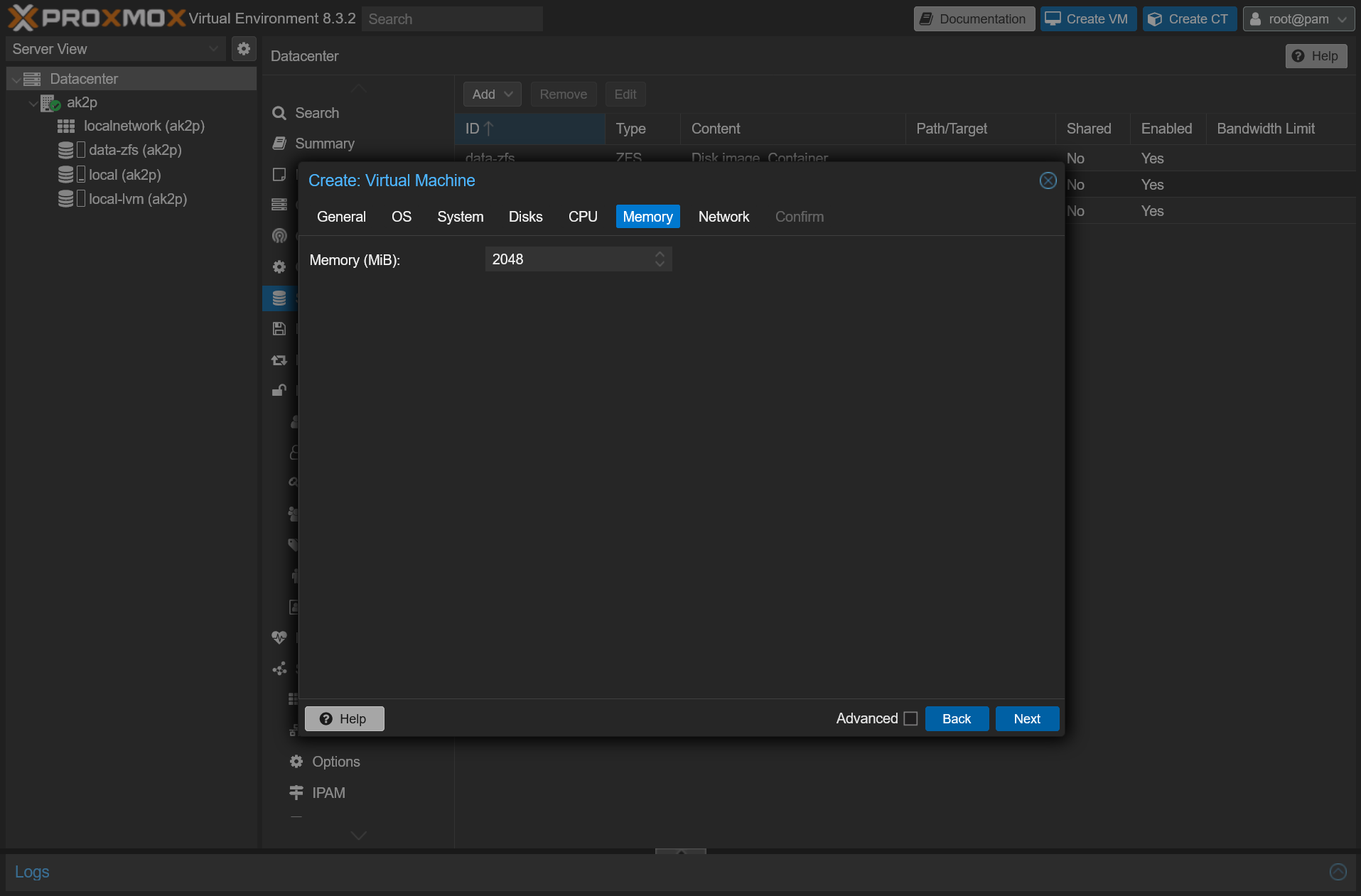Open the Documentation button
This screenshot has width=1361, height=896.
pyautogui.click(x=974, y=19)
